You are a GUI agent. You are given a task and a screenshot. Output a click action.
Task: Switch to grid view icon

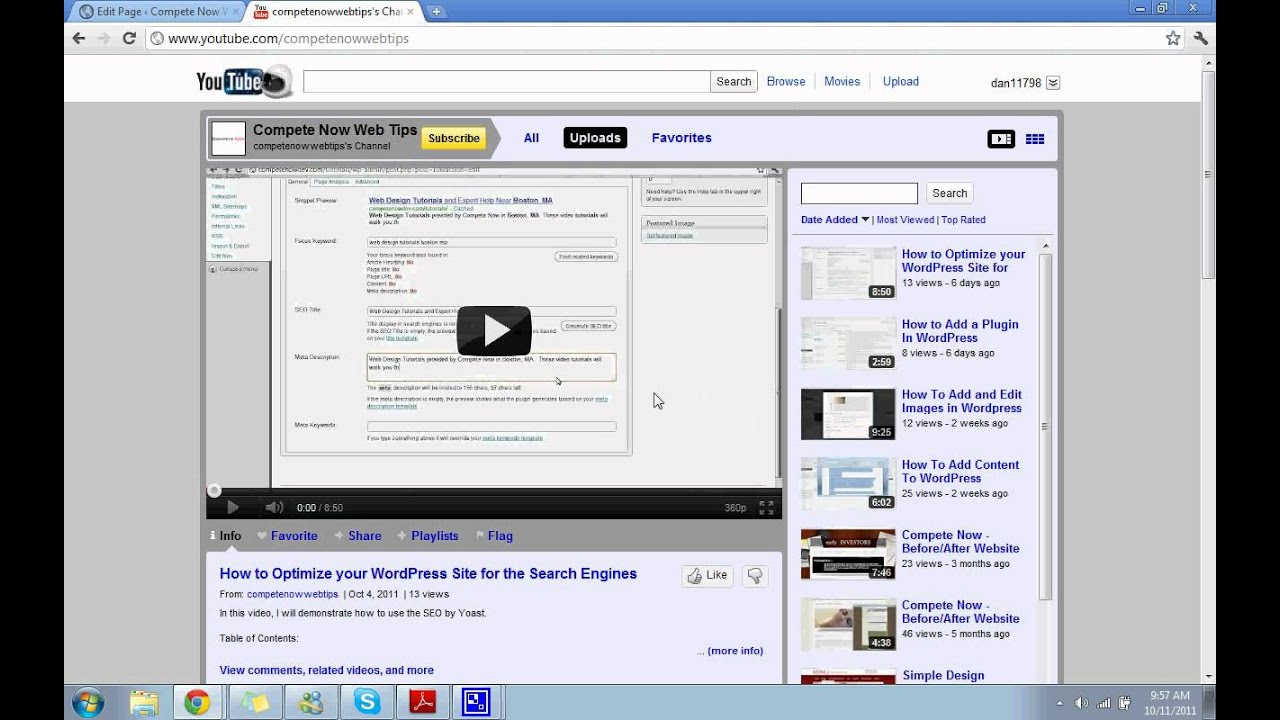click(x=1035, y=139)
